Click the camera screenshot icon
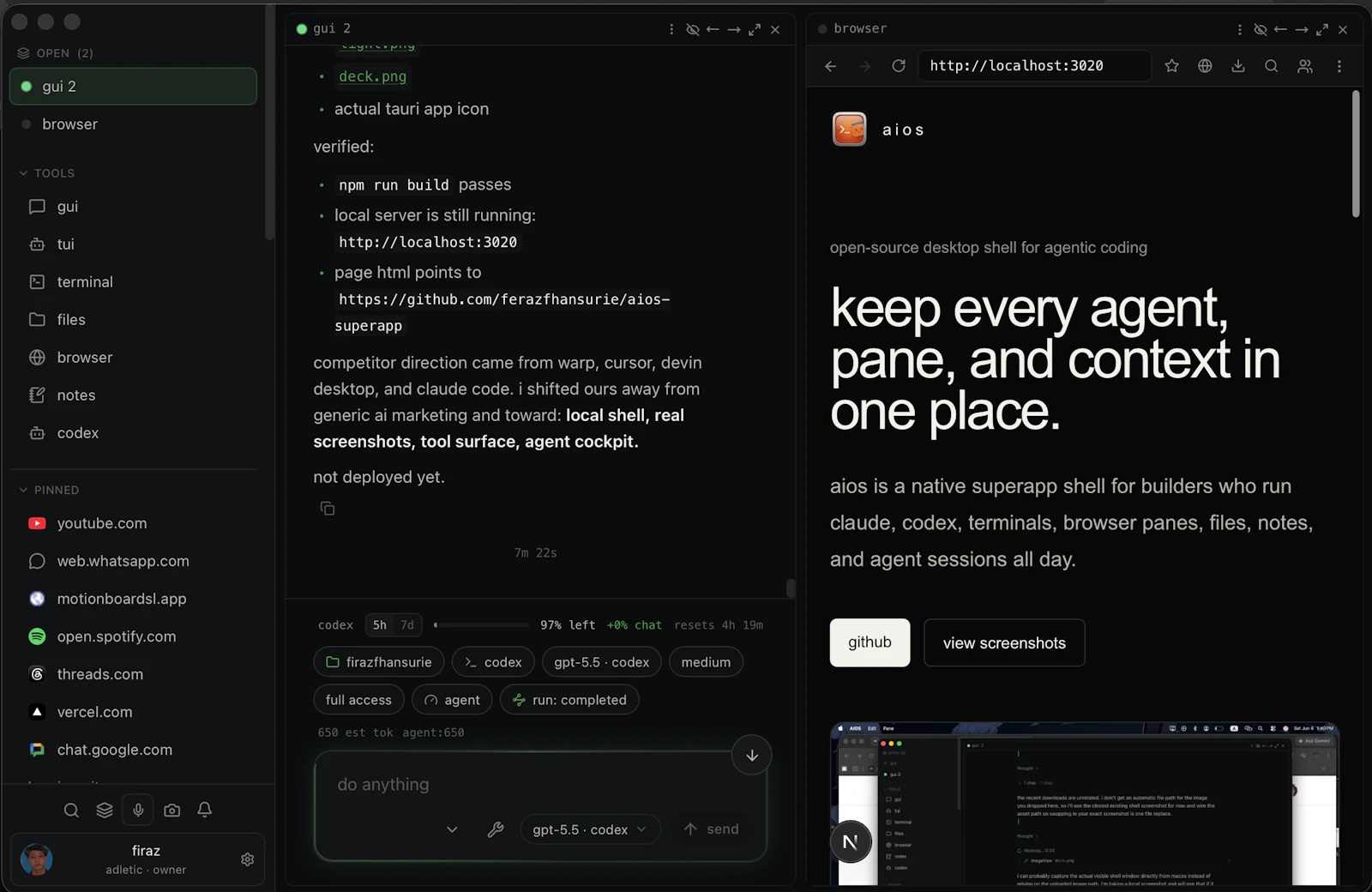Screen dimensions: 1372x892 click(x=171, y=811)
